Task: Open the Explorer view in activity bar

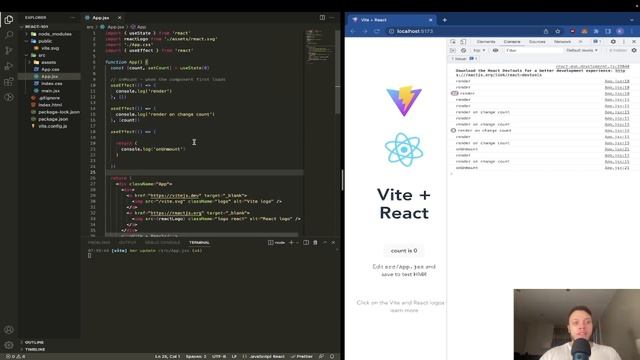Action: pos(9,19)
